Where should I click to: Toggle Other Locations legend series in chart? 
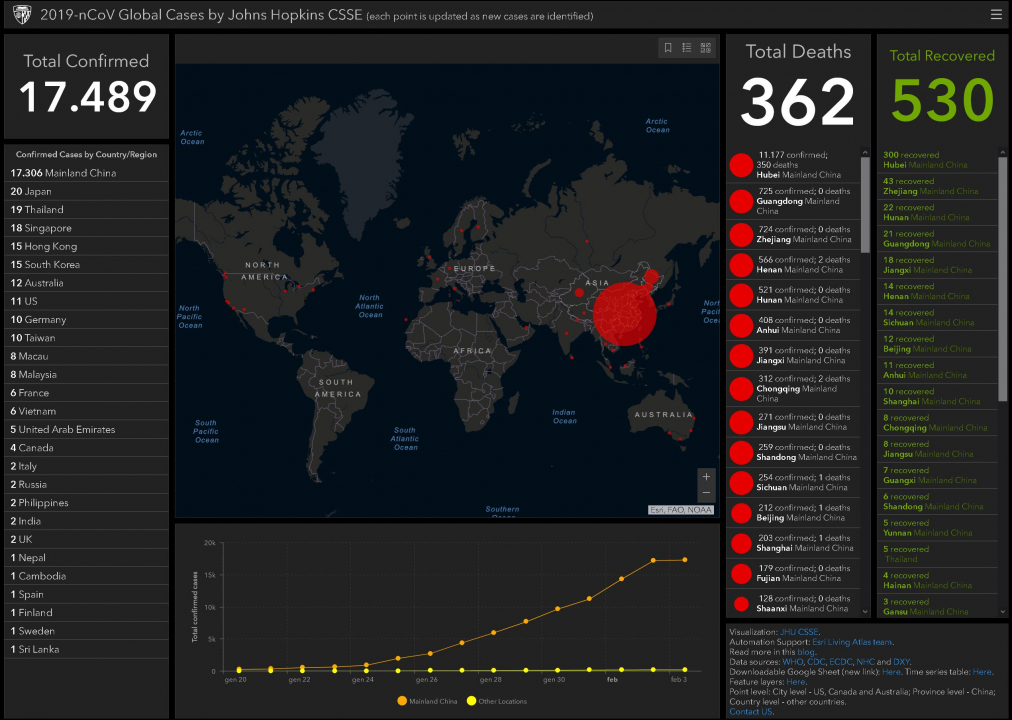pyautogui.click(x=497, y=701)
